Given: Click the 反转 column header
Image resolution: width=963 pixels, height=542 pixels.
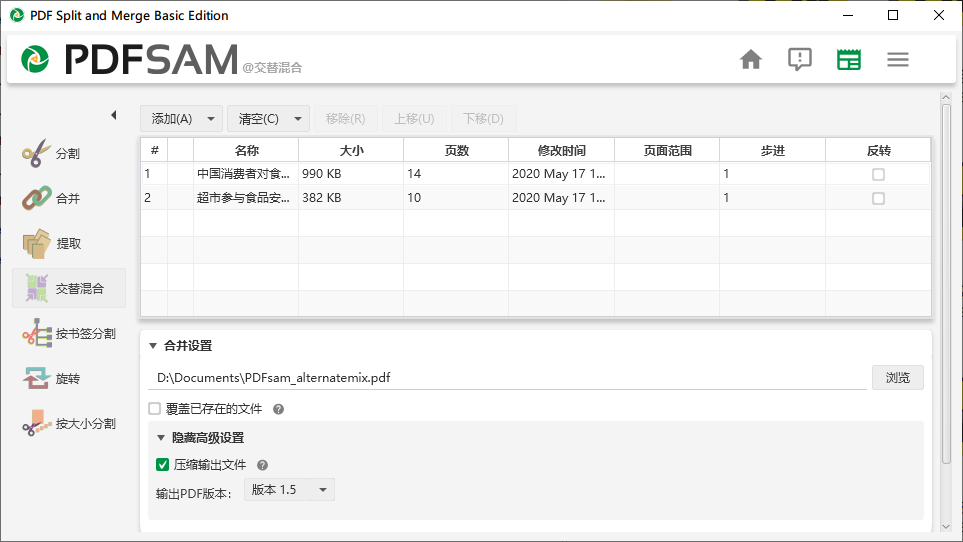Looking at the screenshot, I should pyautogui.click(x=878, y=150).
